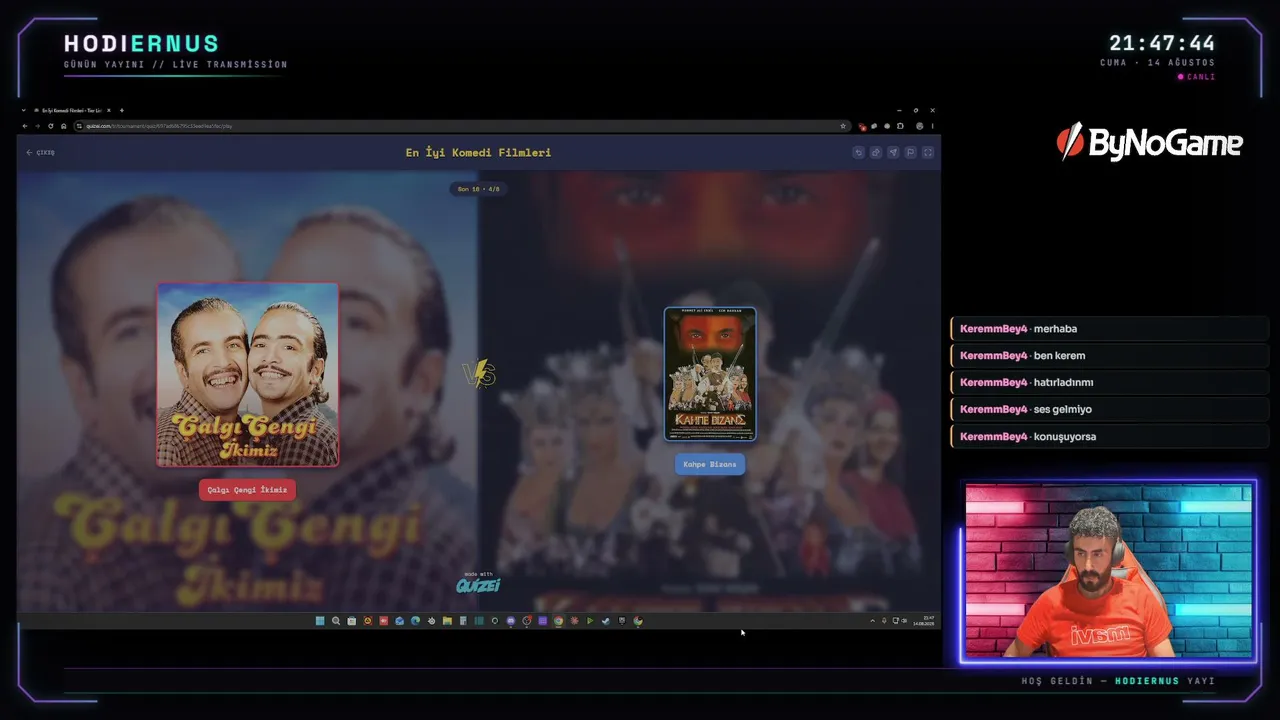This screenshot has width=1280, height=720.
Task: Click the paper plane share icon
Action: tap(893, 153)
